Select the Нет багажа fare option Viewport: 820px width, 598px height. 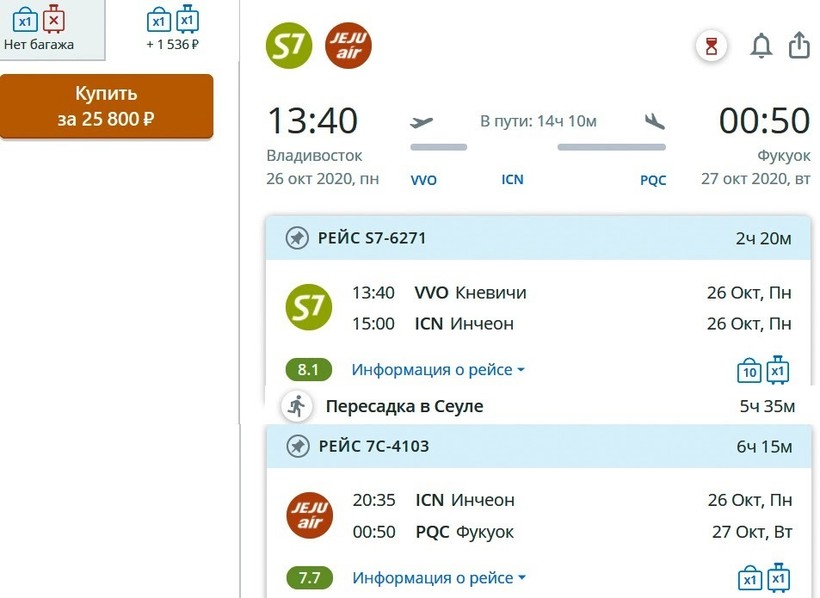[x=39, y=28]
